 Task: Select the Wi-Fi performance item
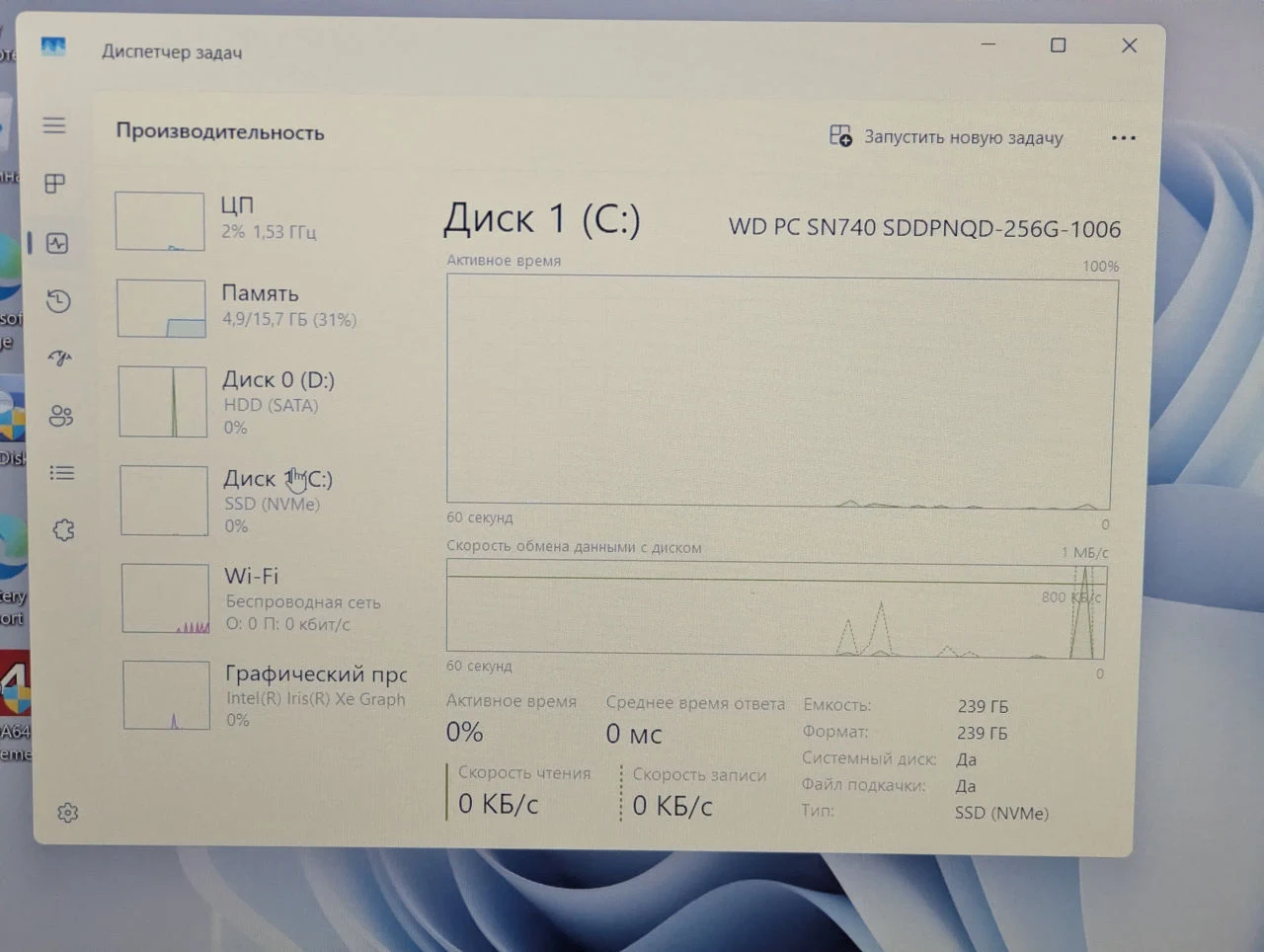click(263, 597)
